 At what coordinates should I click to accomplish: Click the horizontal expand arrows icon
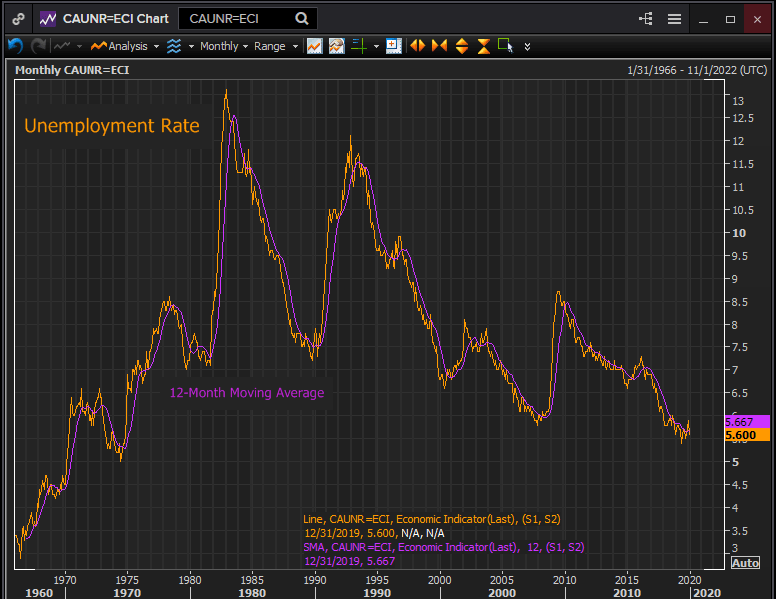coord(416,46)
